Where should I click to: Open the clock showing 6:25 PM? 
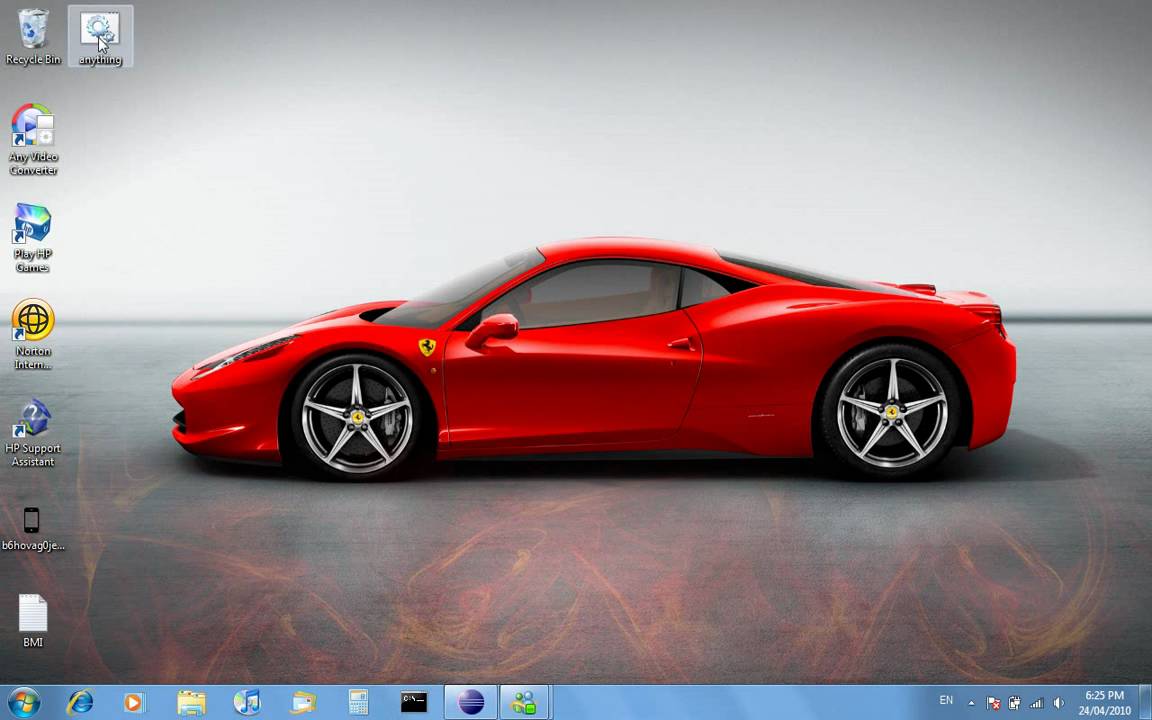1105,702
